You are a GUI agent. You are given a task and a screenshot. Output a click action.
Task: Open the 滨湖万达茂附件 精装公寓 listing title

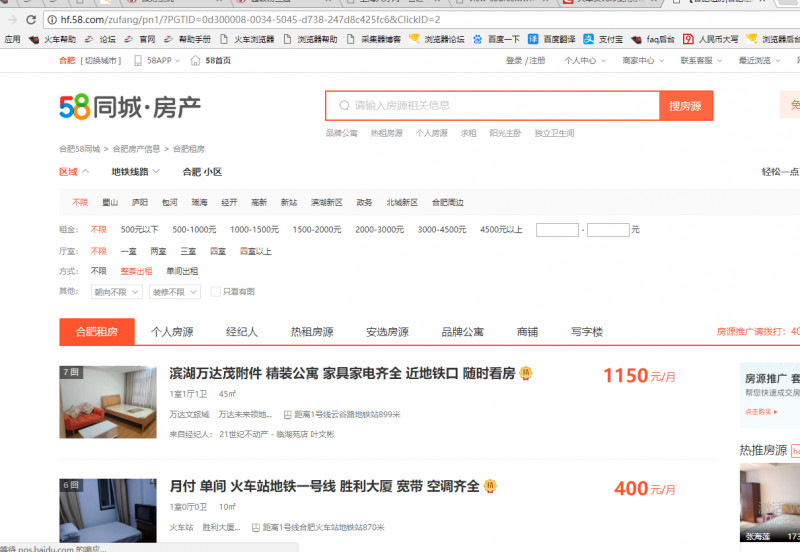(342, 373)
